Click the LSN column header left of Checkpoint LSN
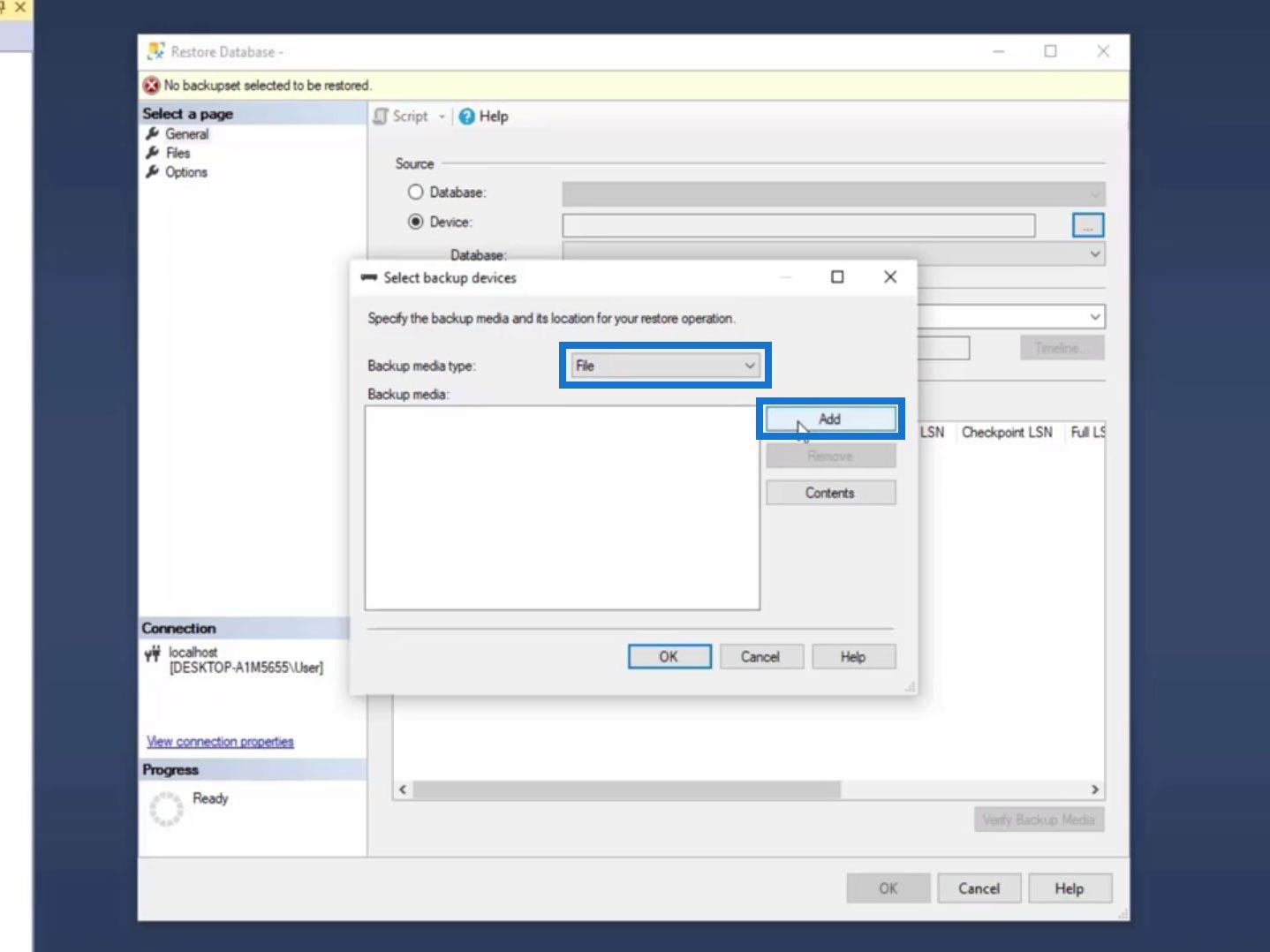The image size is (1270, 952). tap(933, 432)
